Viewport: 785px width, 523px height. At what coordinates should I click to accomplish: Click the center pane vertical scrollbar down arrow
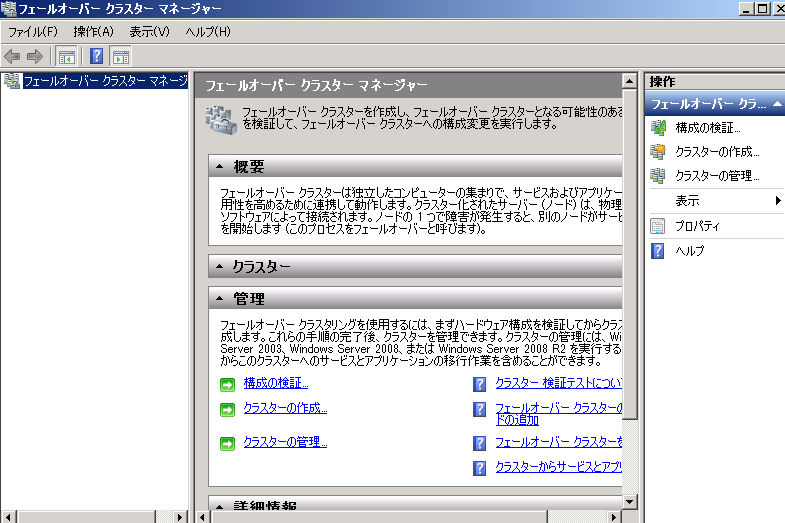click(629, 501)
